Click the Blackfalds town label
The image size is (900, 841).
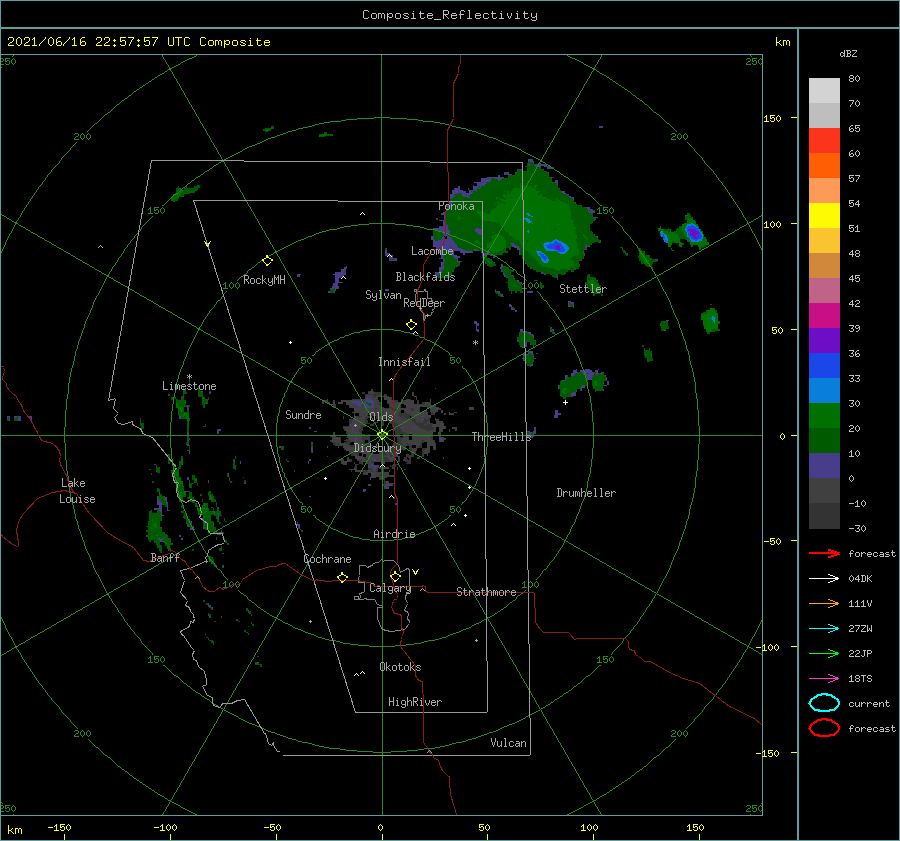coord(425,277)
